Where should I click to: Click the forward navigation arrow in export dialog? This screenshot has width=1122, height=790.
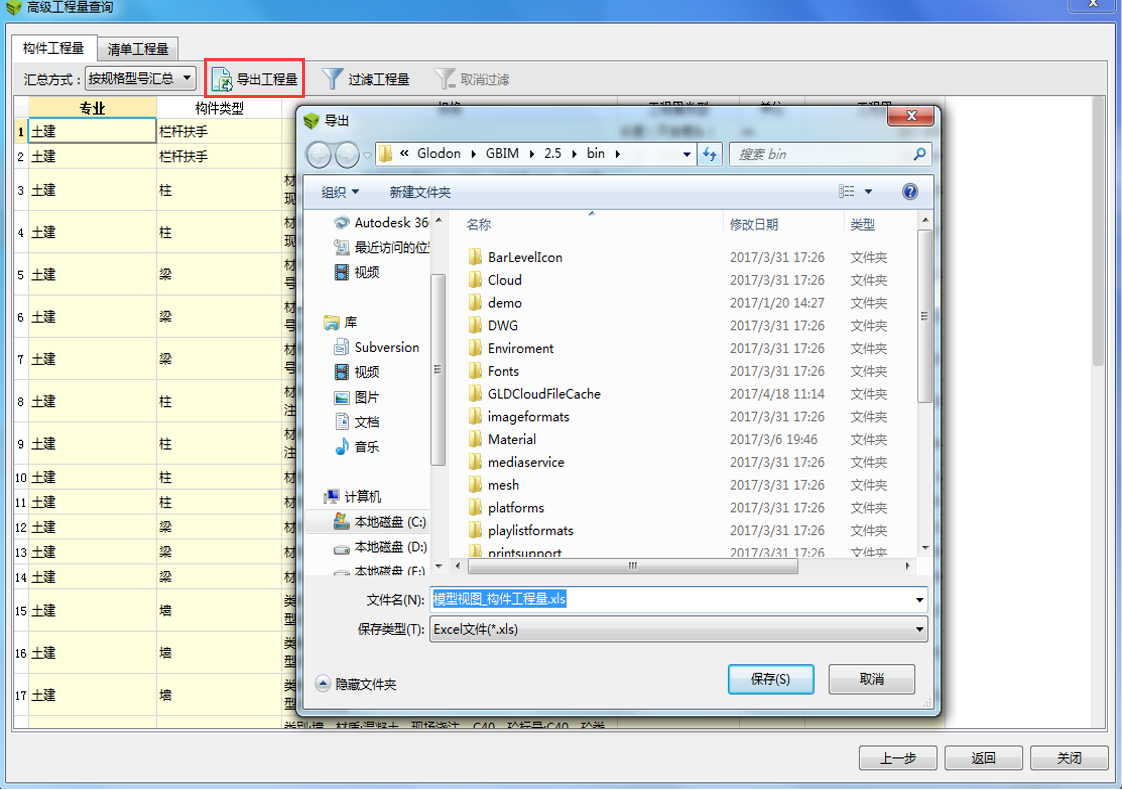(x=347, y=154)
